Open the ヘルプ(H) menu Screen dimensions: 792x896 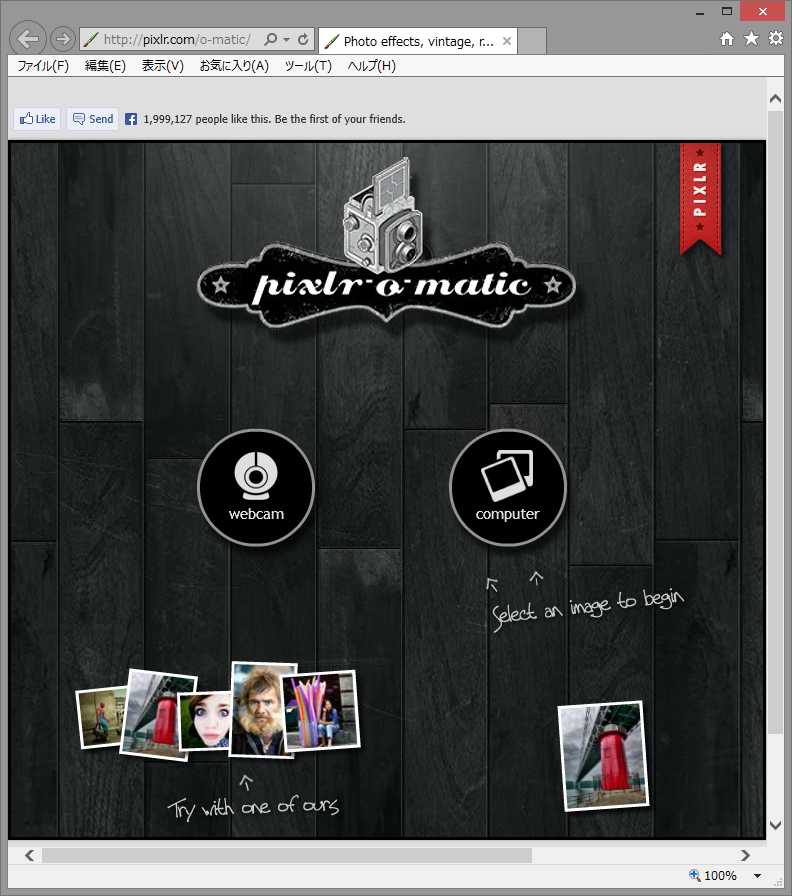coord(371,66)
